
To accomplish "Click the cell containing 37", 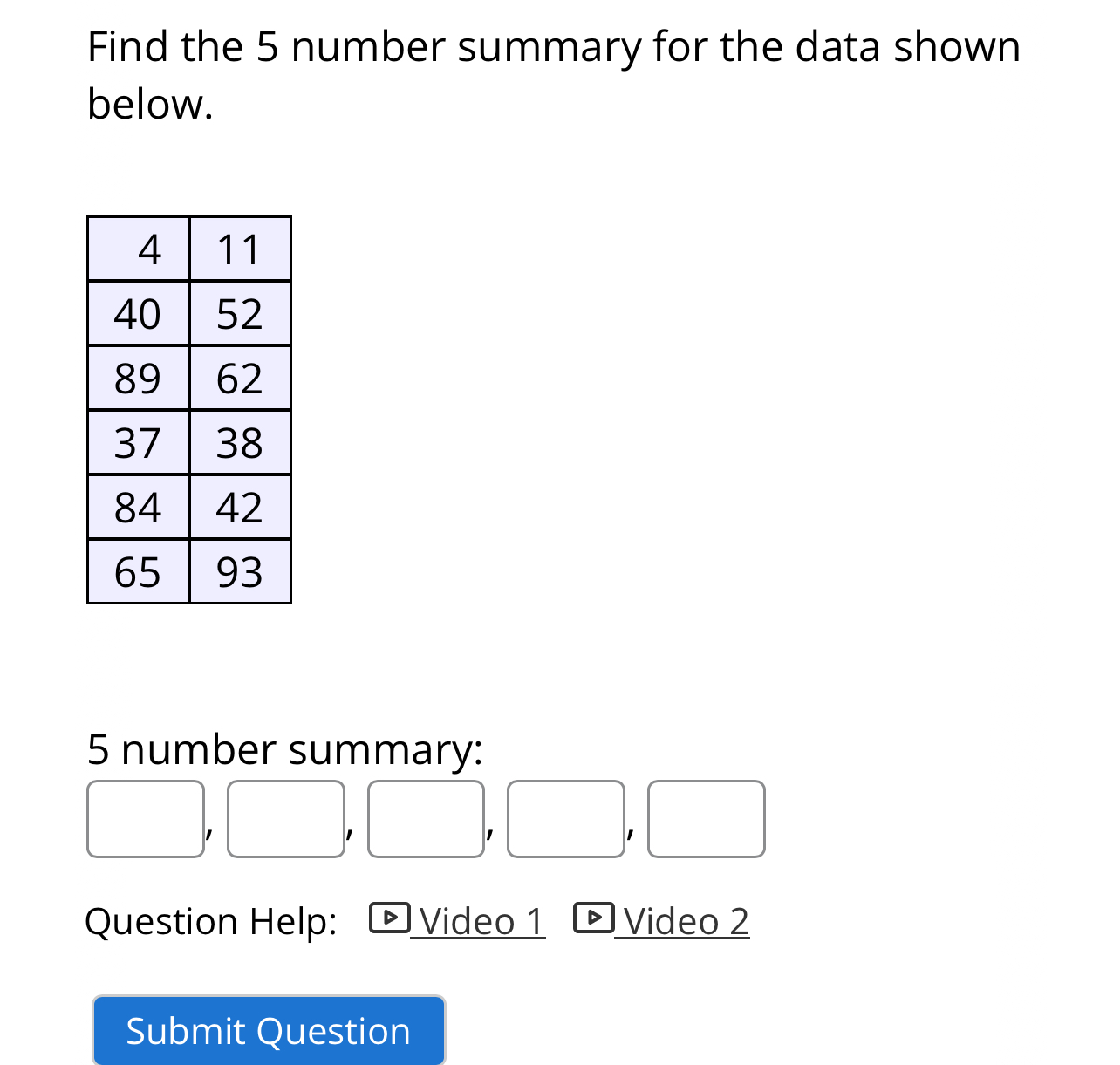I will 137,443.
